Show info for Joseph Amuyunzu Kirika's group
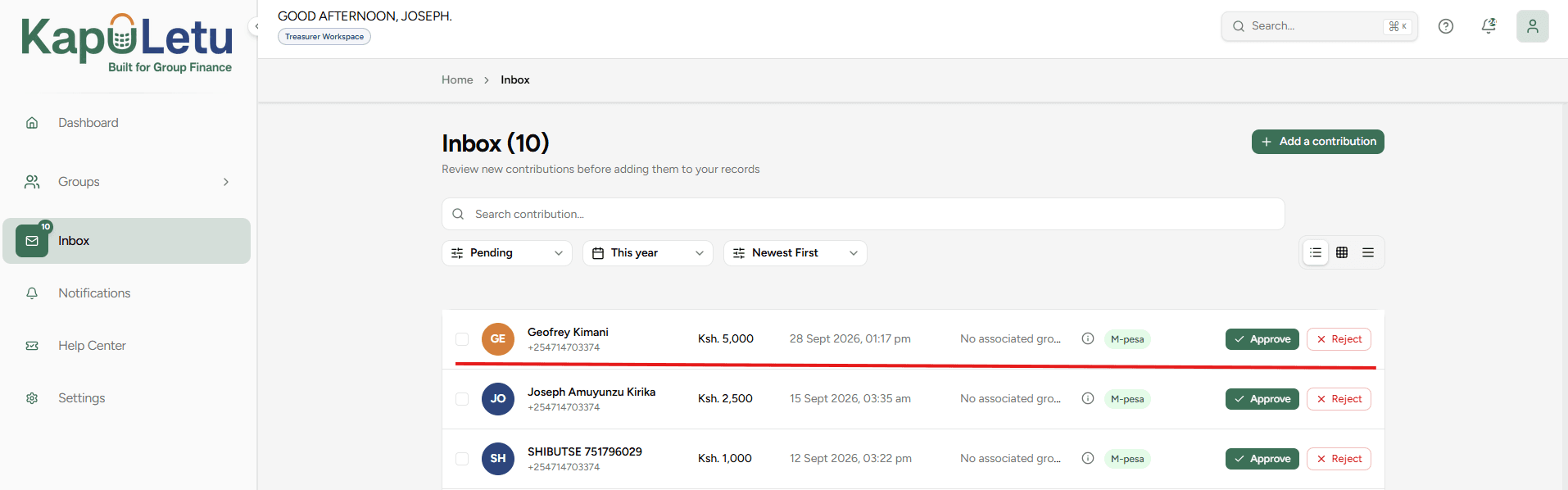This screenshot has height=490, width=1568. tap(1088, 398)
